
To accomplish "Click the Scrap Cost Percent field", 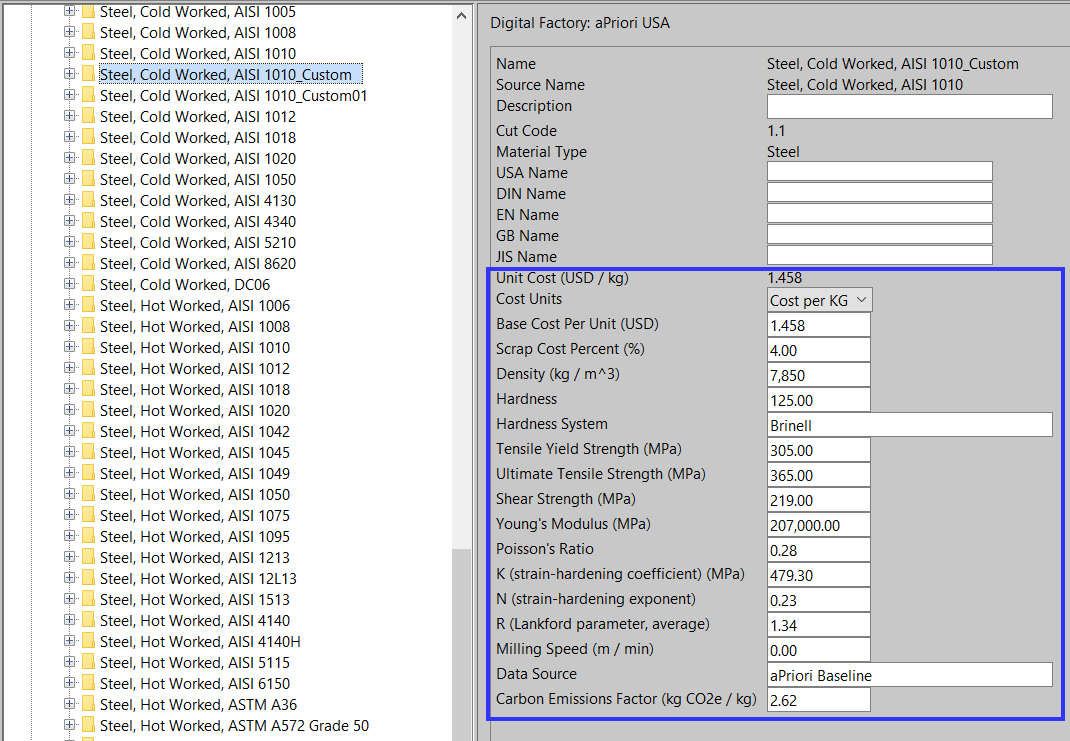I will [819, 350].
